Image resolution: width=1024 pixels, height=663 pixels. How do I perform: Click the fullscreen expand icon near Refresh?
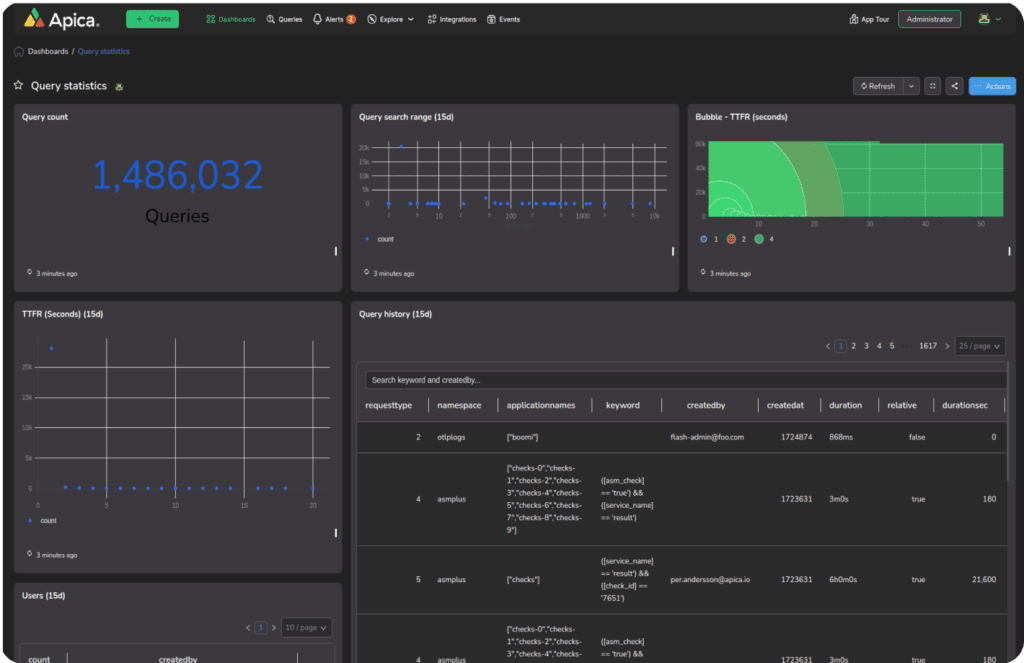coord(932,86)
